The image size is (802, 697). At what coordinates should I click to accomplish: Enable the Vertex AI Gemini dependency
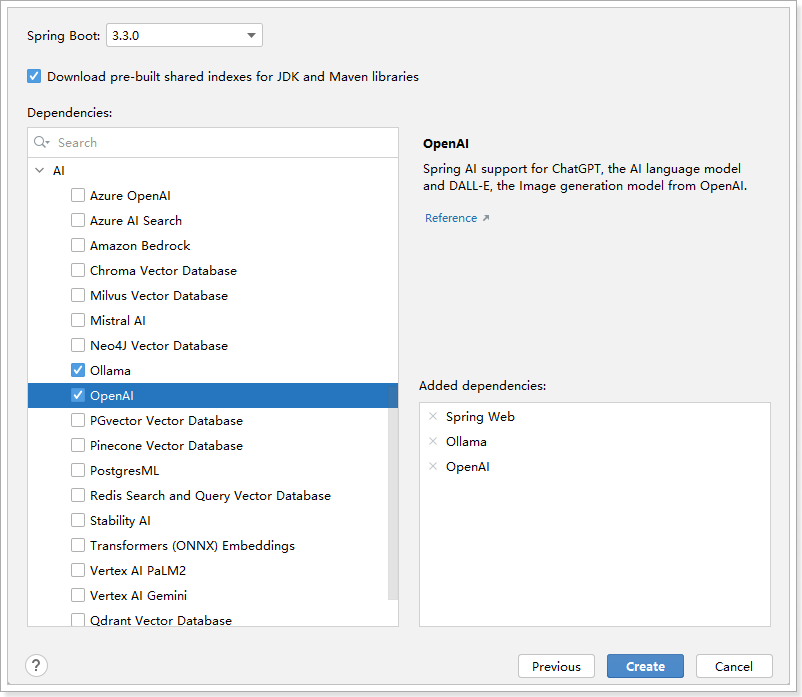click(78, 595)
